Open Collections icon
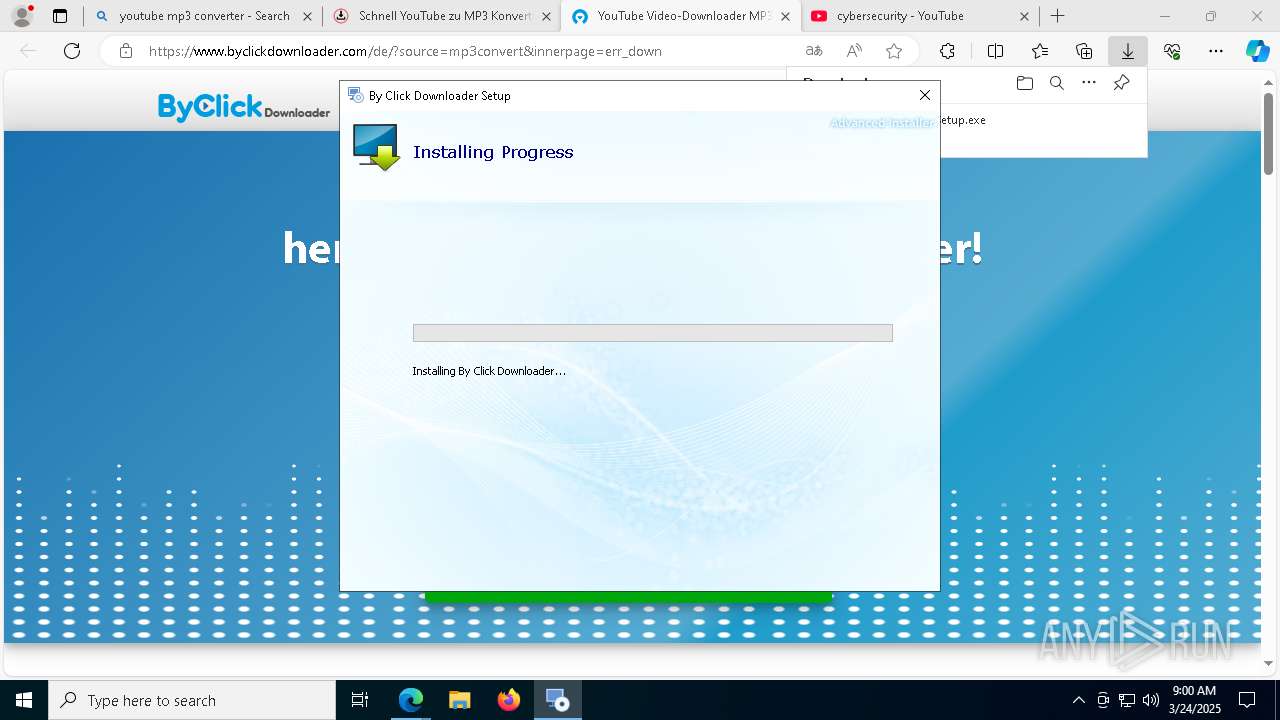 1084,51
